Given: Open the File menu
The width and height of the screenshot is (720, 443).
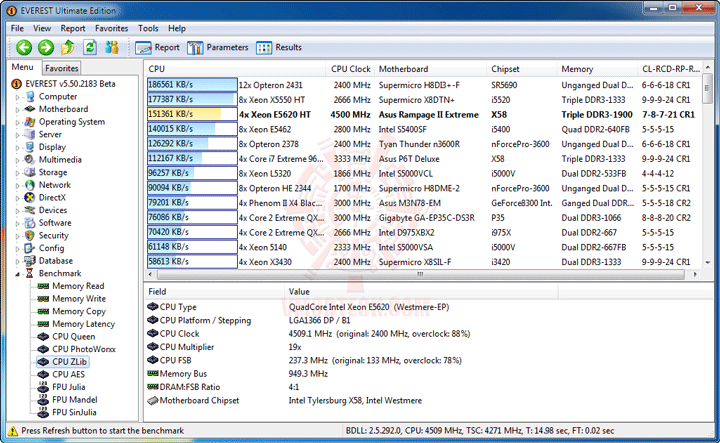Looking at the screenshot, I should pyautogui.click(x=17, y=28).
